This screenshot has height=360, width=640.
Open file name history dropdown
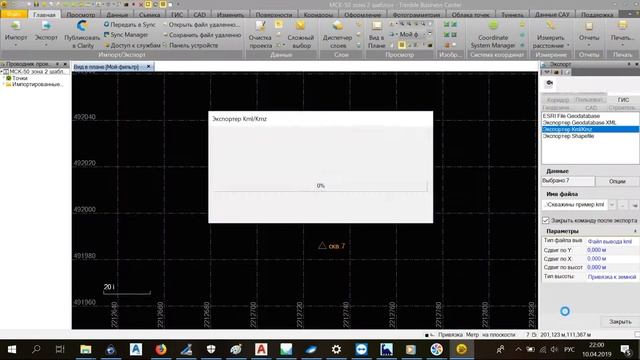(x=612, y=204)
